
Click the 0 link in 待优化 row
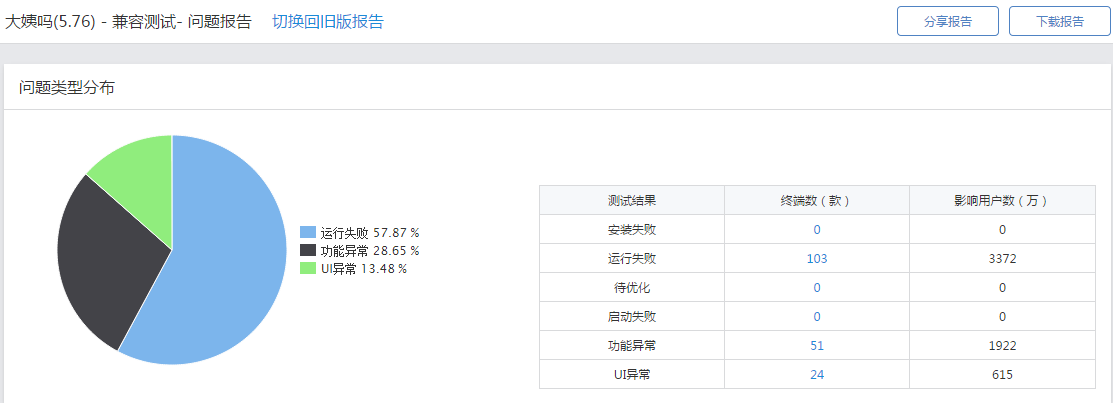[x=816, y=287]
